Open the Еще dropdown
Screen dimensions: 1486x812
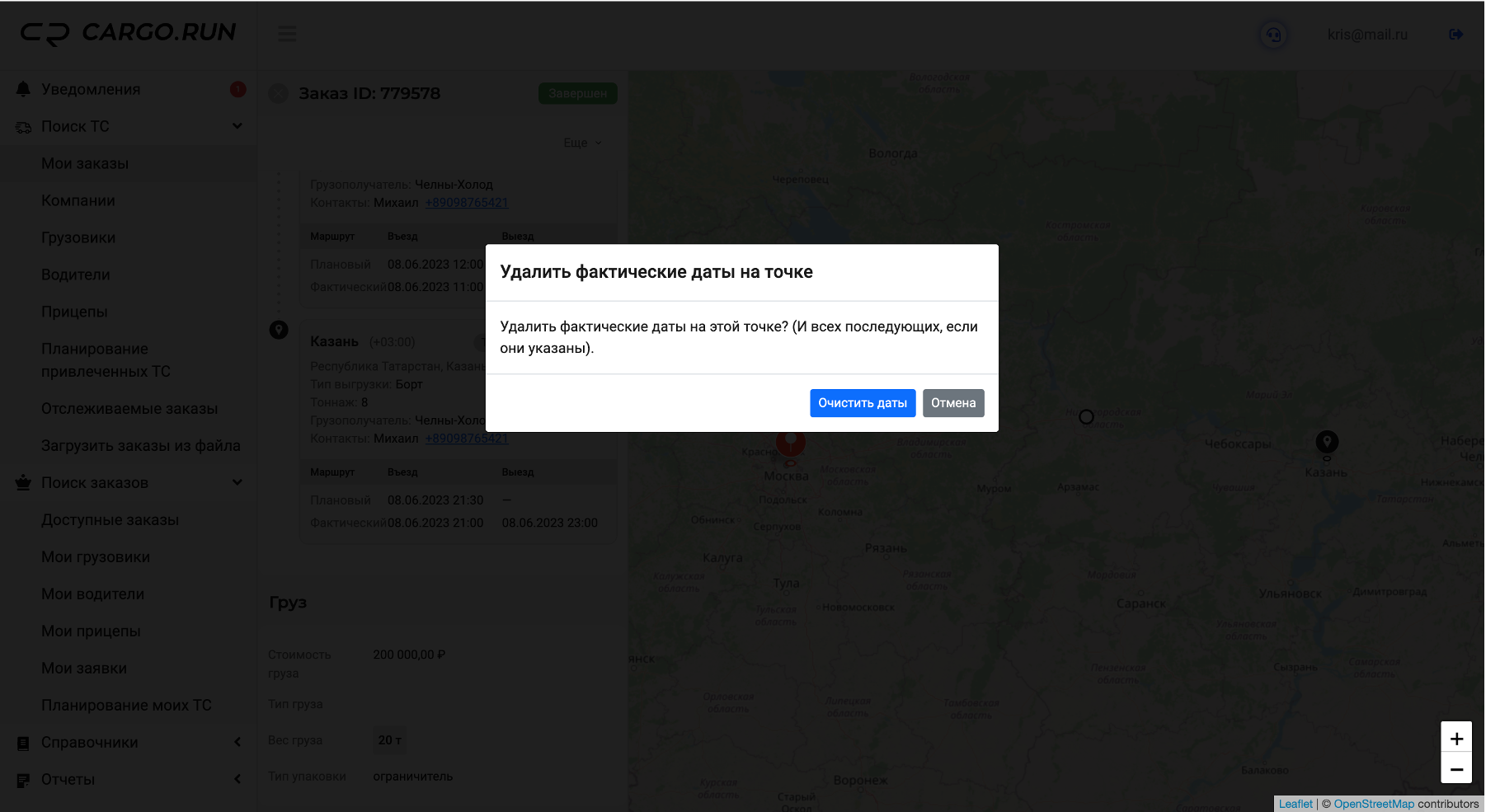(x=581, y=143)
